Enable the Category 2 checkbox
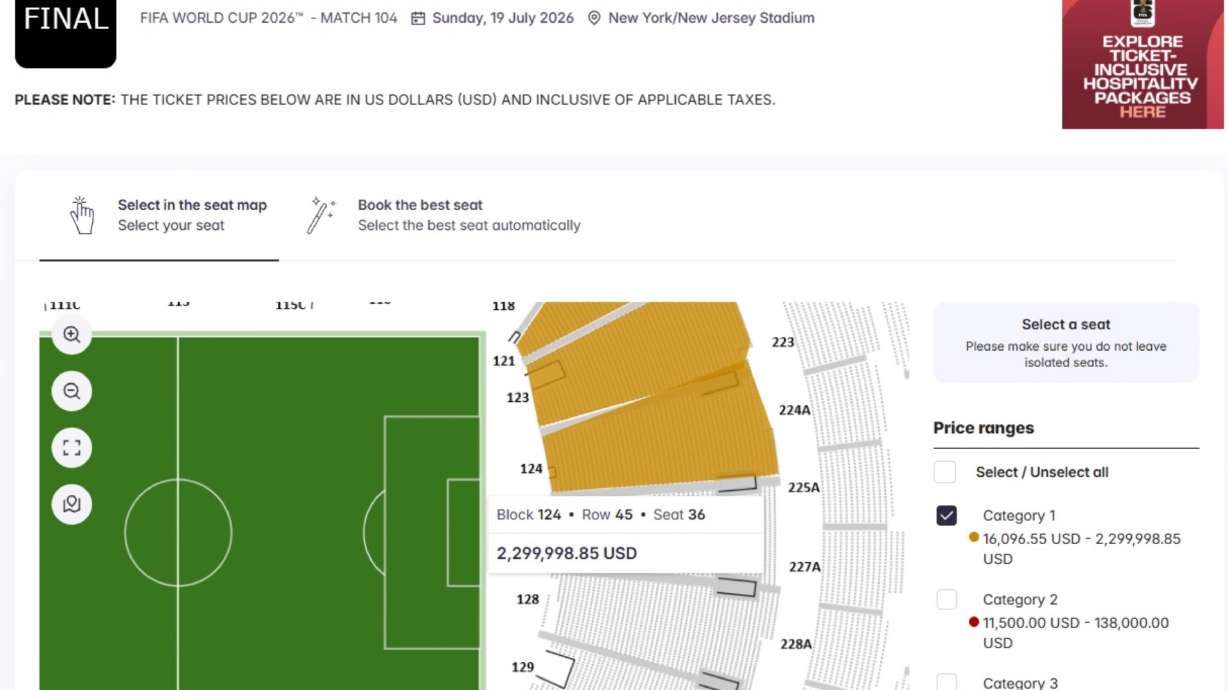This screenshot has width=1228, height=690. [947, 599]
